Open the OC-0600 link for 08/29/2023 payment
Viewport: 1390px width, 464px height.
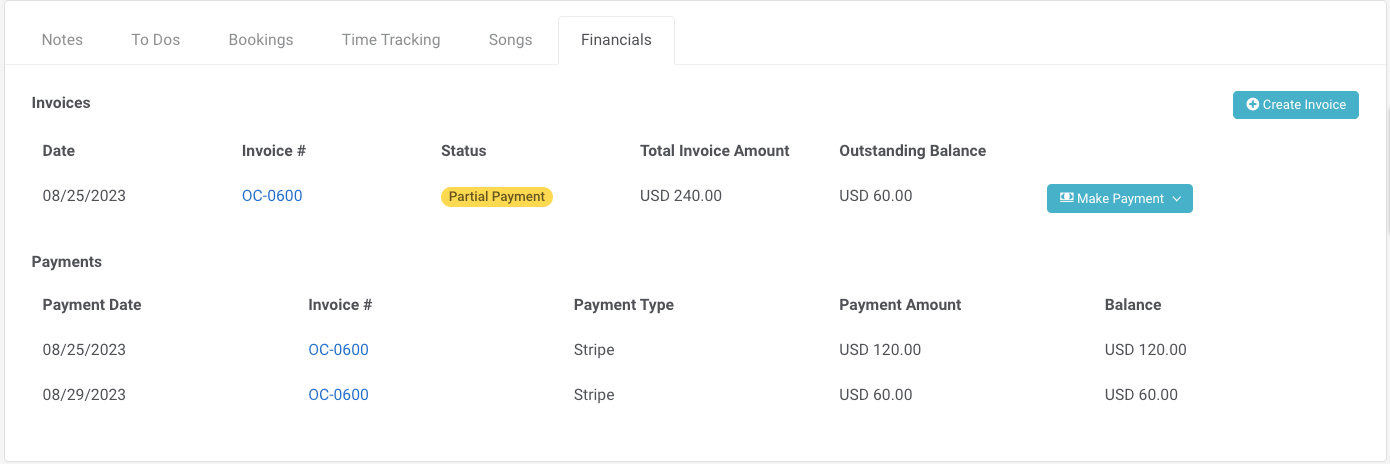tap(338, 395)
